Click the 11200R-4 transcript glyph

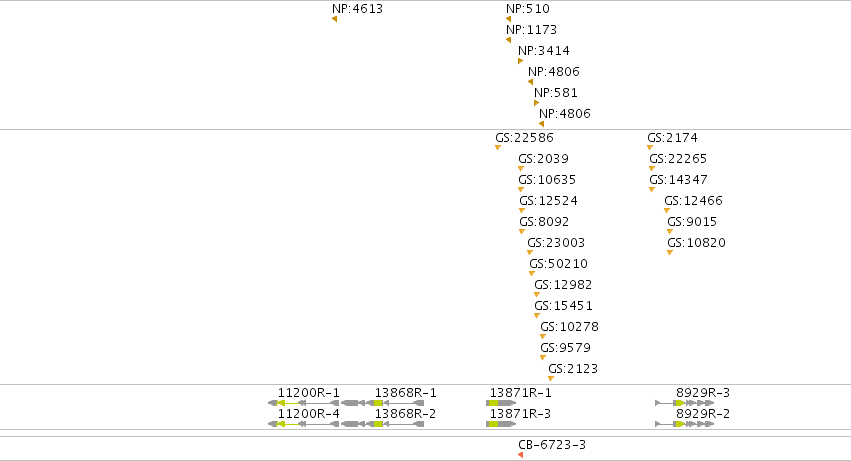[x=304, y=424]
